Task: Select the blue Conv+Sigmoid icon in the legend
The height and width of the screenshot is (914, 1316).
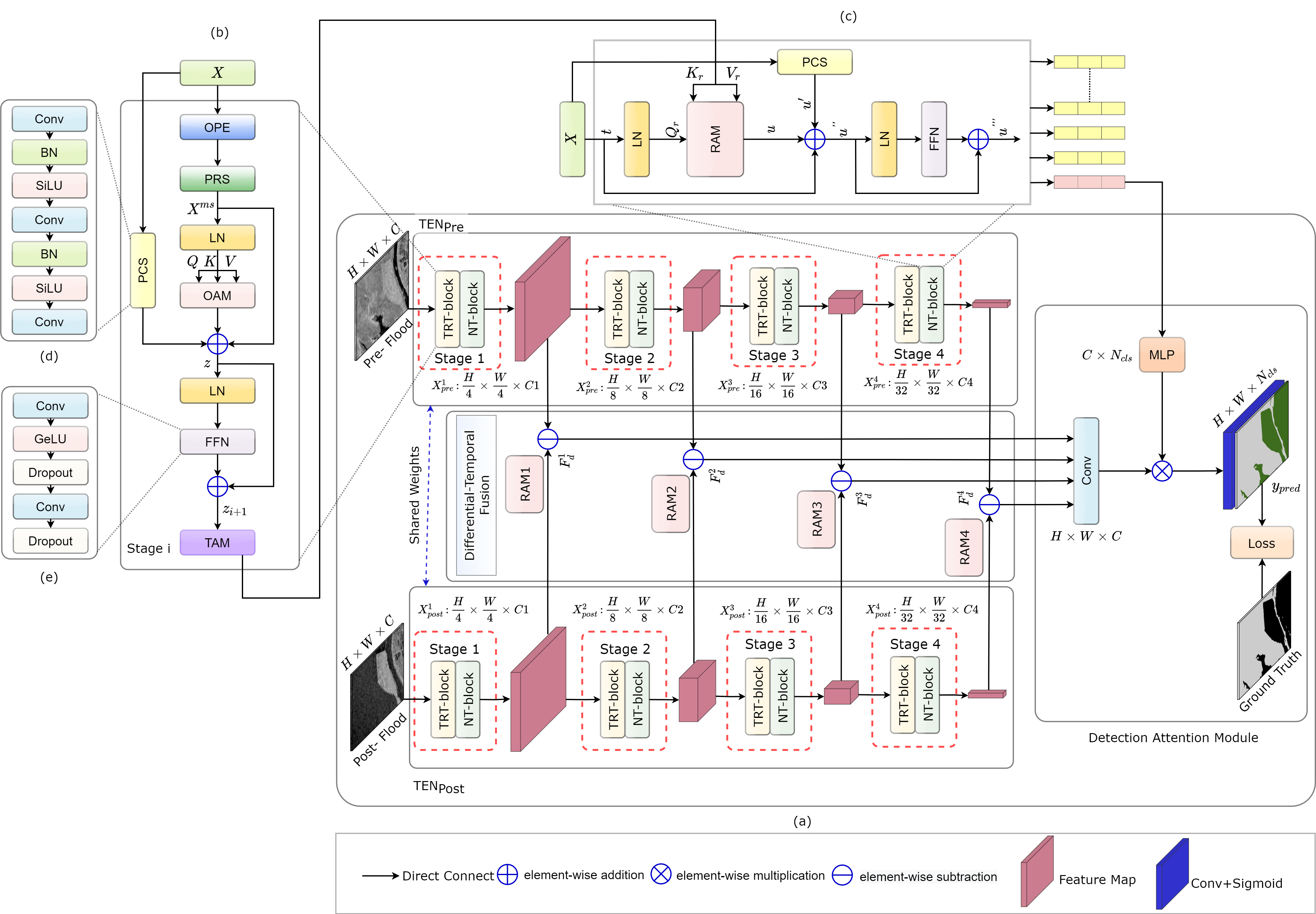Action: click(x=1172, y=873)
